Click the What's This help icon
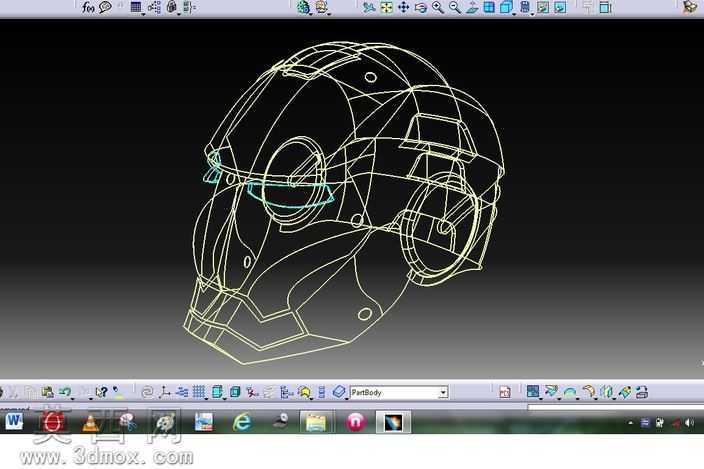The width and height of the screenshot is (704, 469). coord(101,392)
